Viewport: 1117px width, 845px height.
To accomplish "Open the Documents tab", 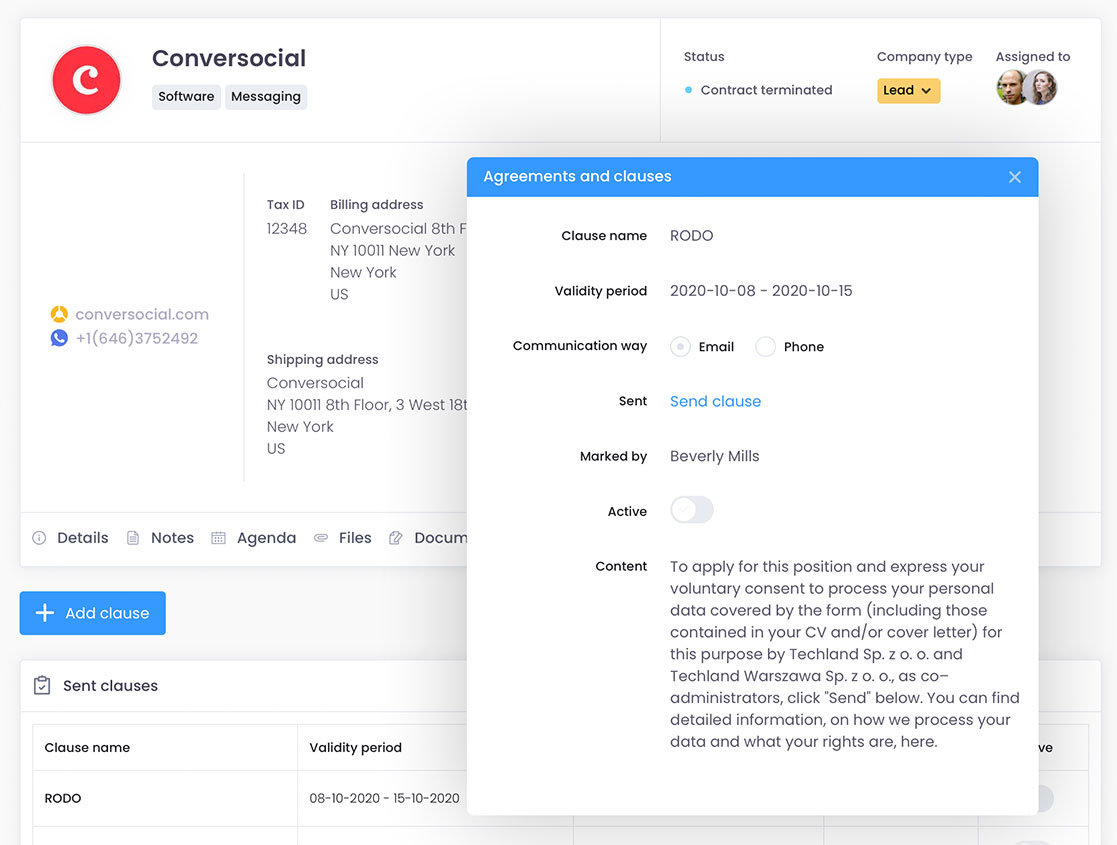I will [427, 538].
